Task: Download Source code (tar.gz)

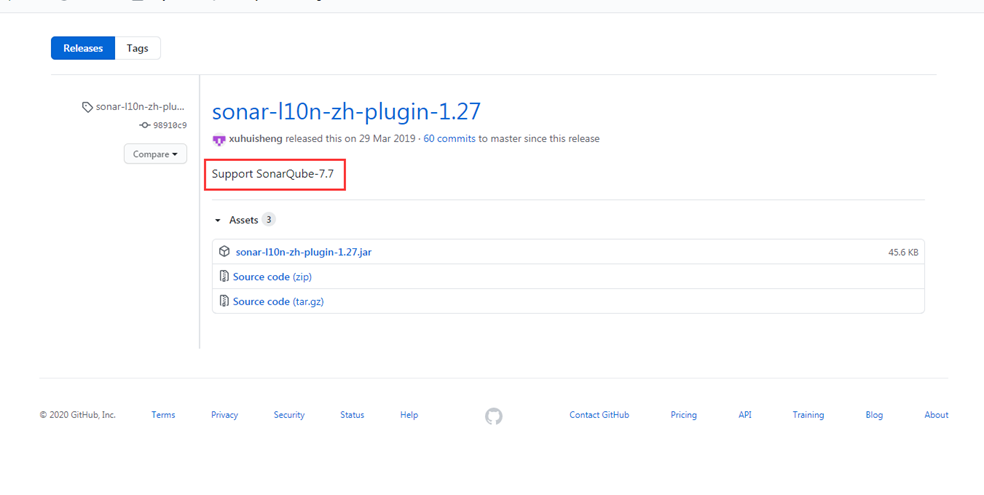Action: pyautogui.click(x=278, y=301)
